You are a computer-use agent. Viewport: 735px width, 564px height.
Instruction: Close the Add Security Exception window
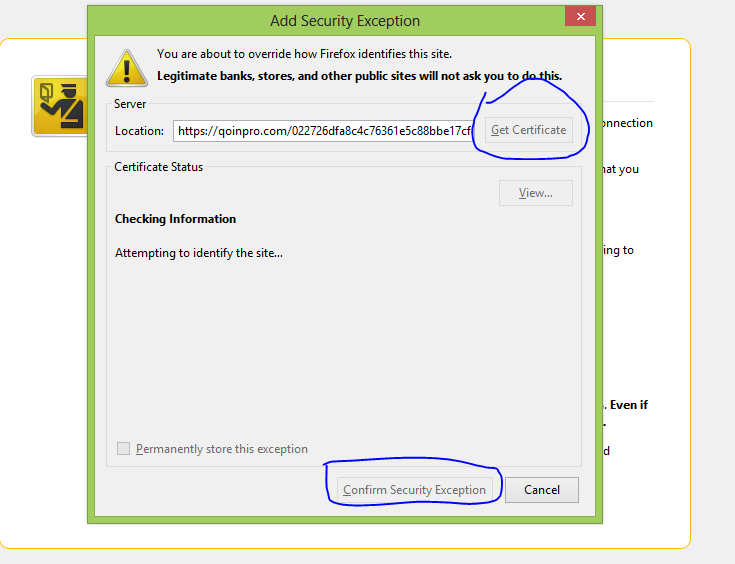tap(580, 16)
